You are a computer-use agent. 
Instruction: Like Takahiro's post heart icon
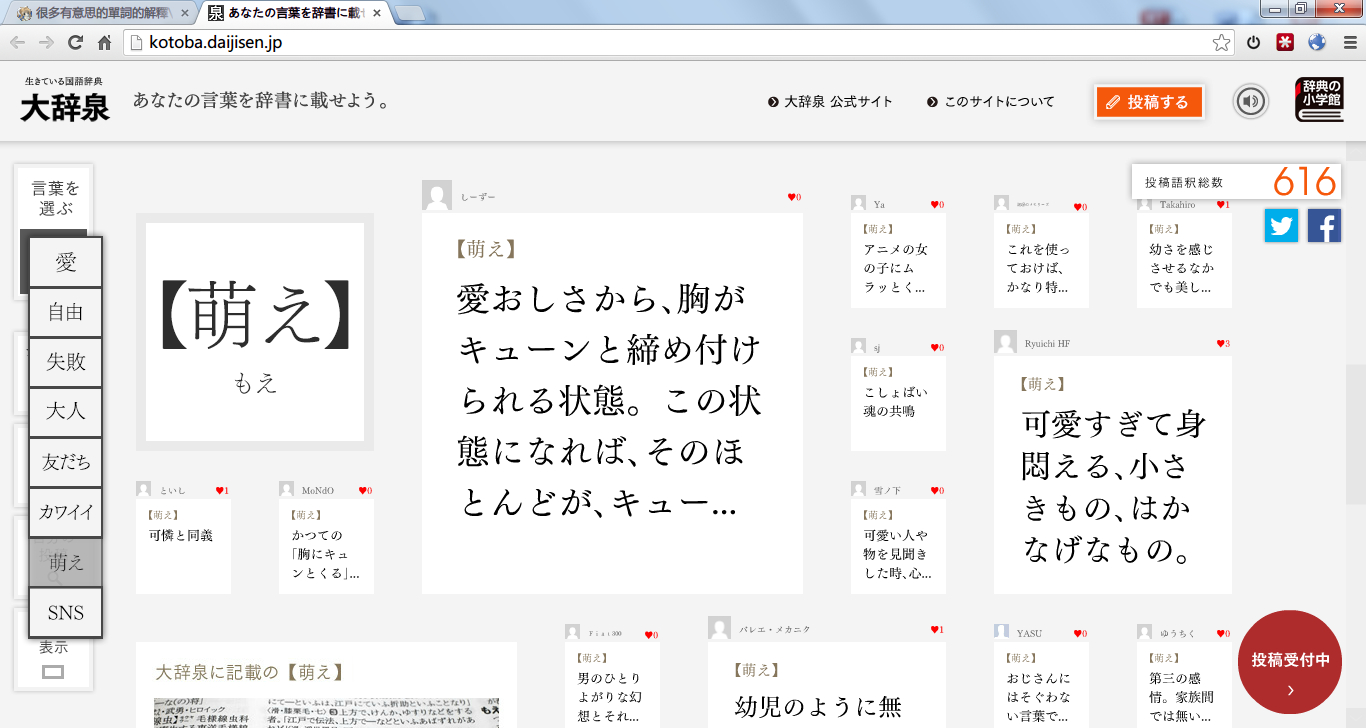tap(1223, 204)
